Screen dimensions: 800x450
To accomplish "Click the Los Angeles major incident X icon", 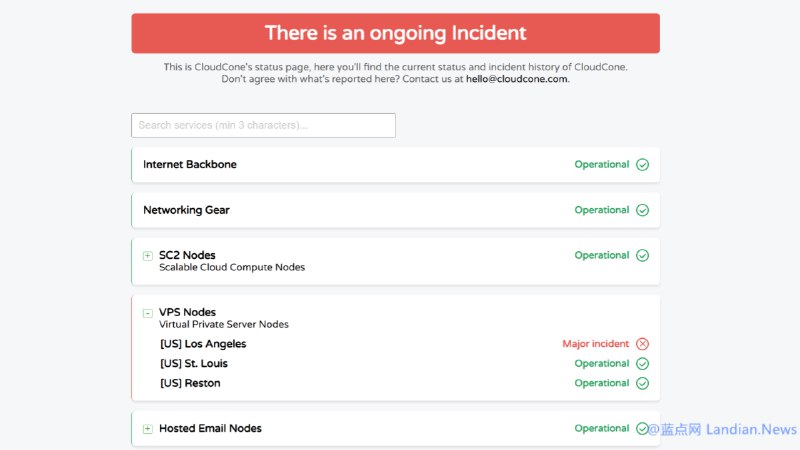I will click(x=642, y=344).
